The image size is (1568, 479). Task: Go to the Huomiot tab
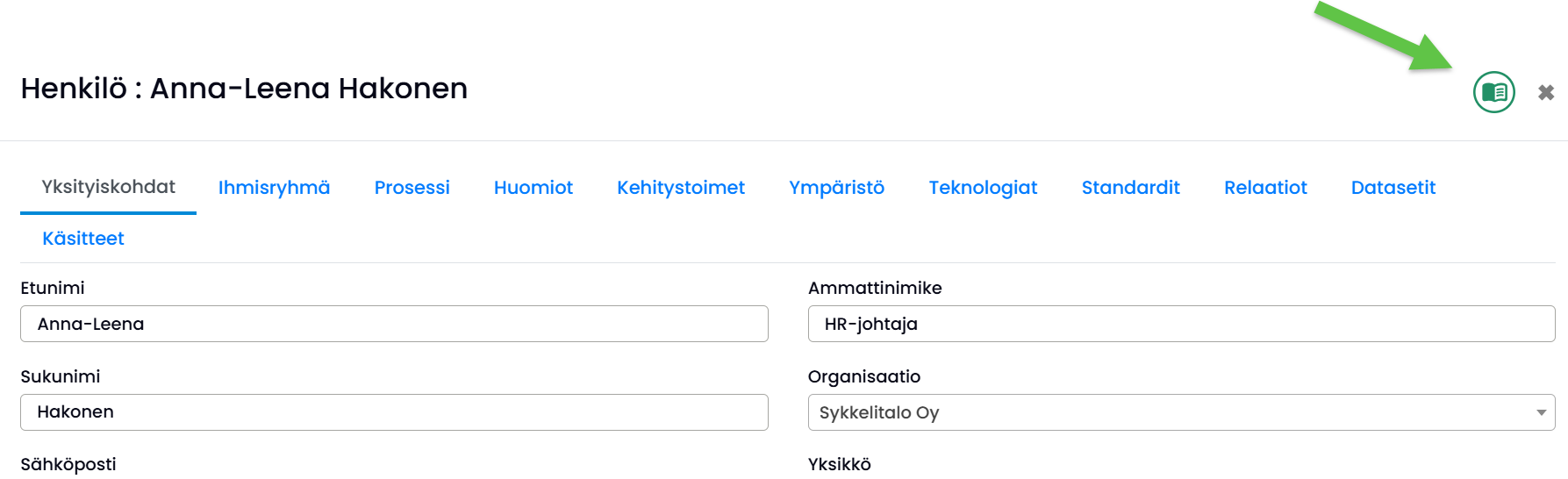click(x=533, y=188)
